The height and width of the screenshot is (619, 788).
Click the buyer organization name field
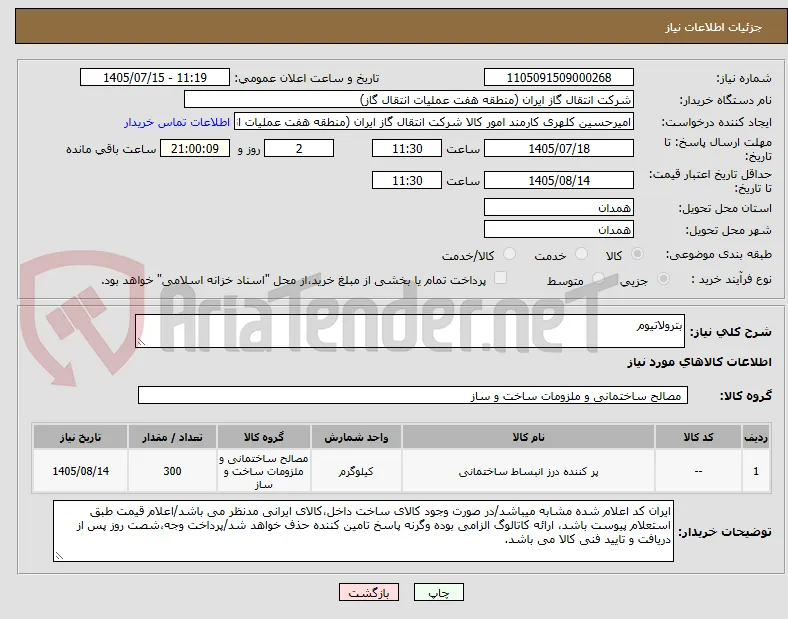(409, 99)
